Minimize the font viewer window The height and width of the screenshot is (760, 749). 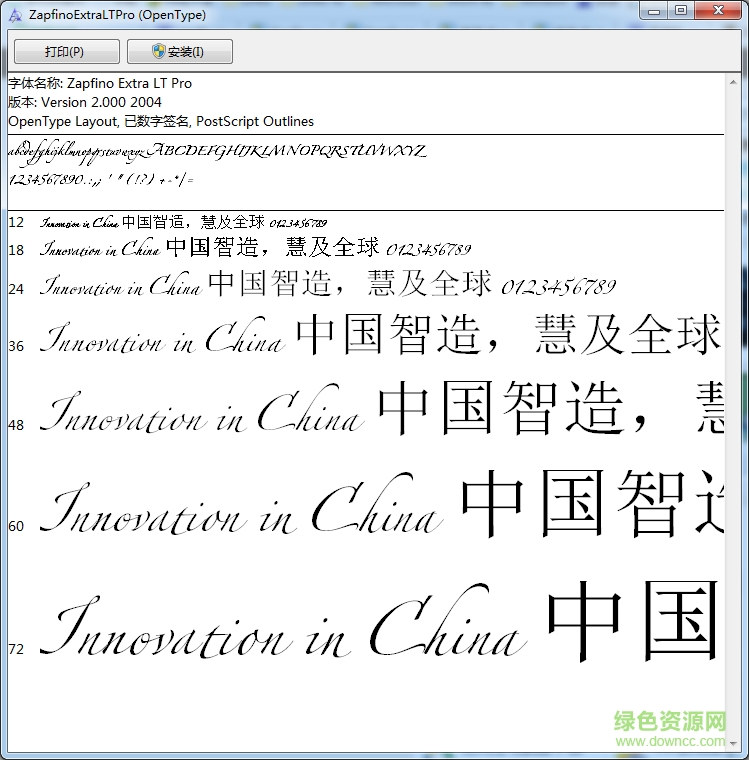coord(654,11)
